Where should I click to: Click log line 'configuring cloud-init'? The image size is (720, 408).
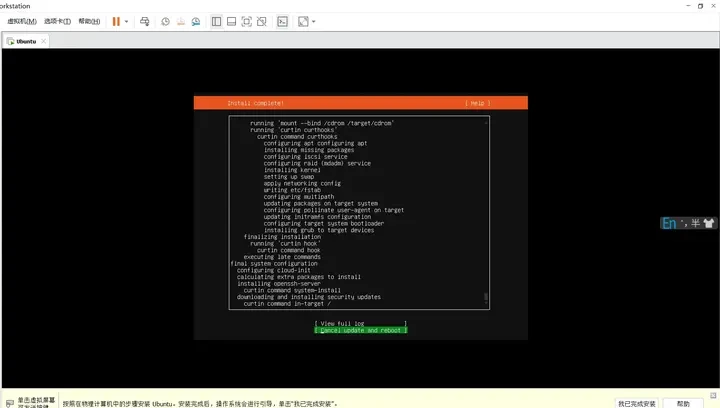tap(274, 270)
